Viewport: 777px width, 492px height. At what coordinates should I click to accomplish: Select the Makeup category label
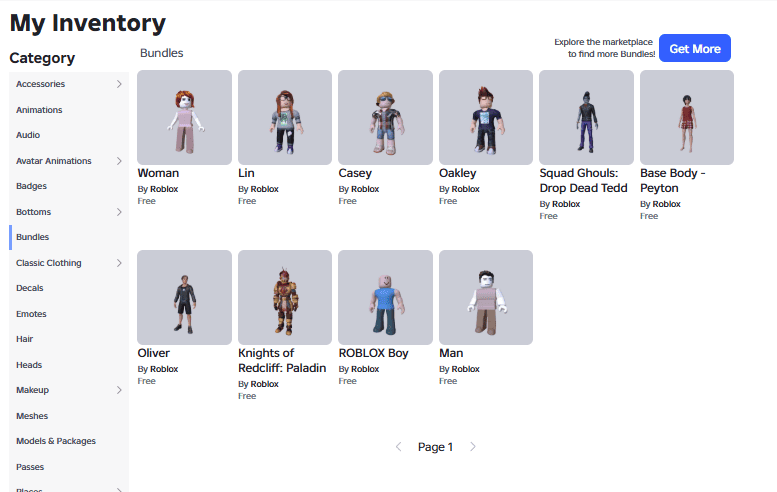(x=32, y=390)
